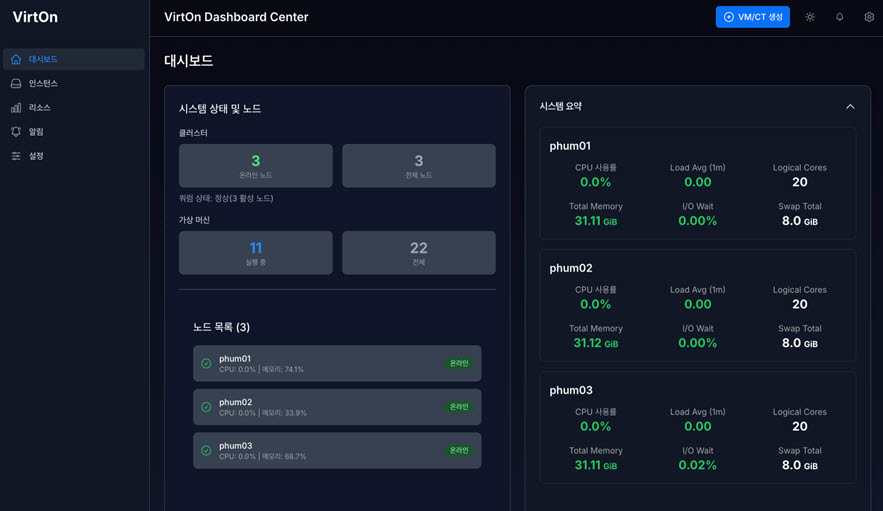
Task: Click the 설정 sliders icon in sidebar
Action: click(x=16, y=156)
